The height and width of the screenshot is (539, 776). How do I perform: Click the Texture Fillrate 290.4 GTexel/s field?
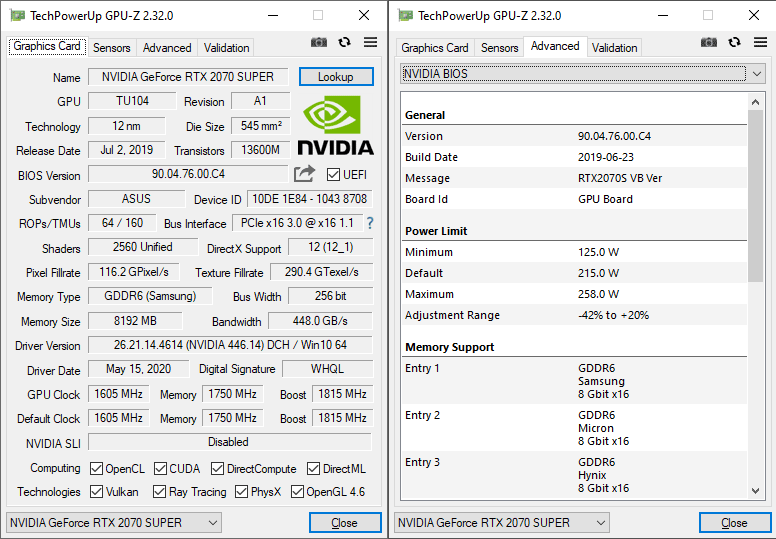point(322,272)
